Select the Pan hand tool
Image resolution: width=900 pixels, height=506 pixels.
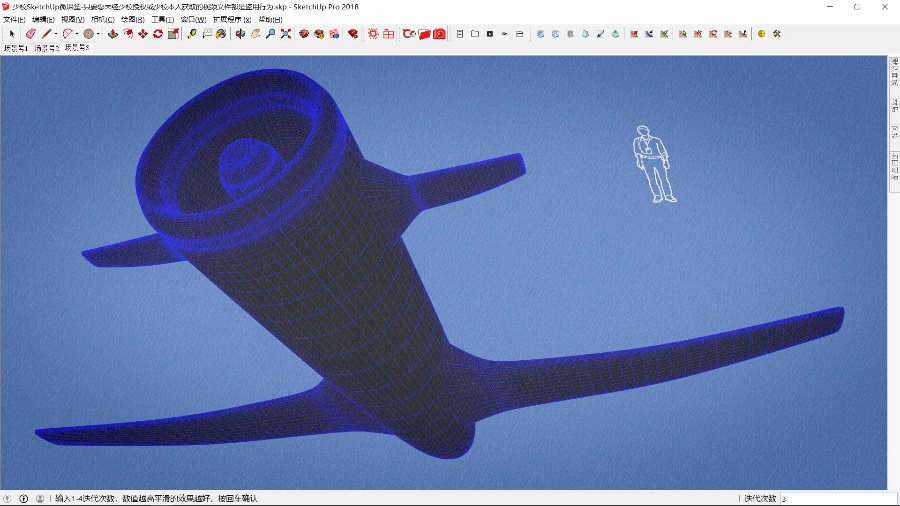(x=255, y=34)
